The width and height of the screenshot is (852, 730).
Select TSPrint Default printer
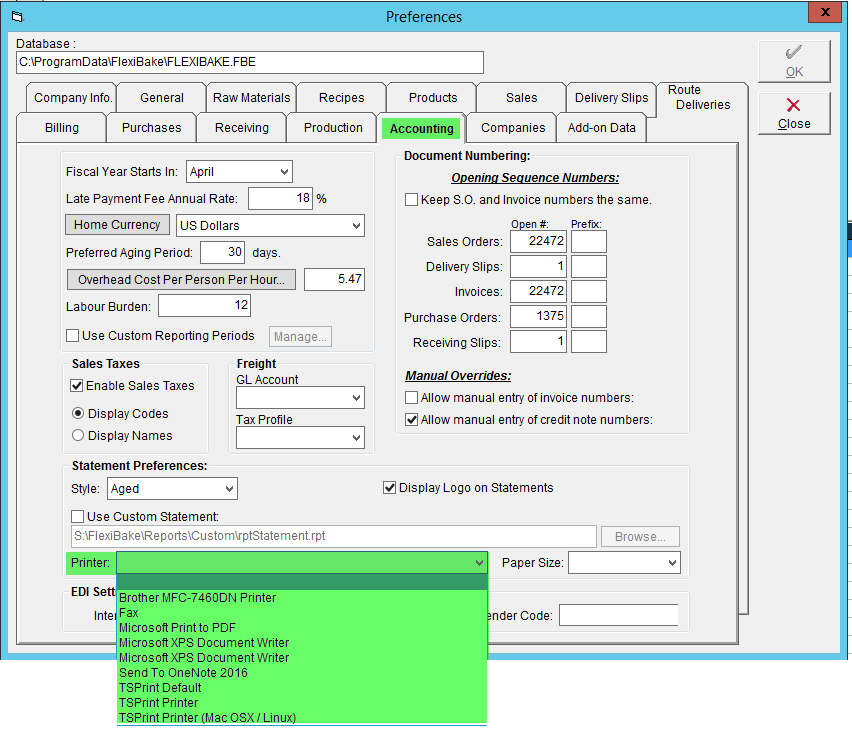(302, 688)
